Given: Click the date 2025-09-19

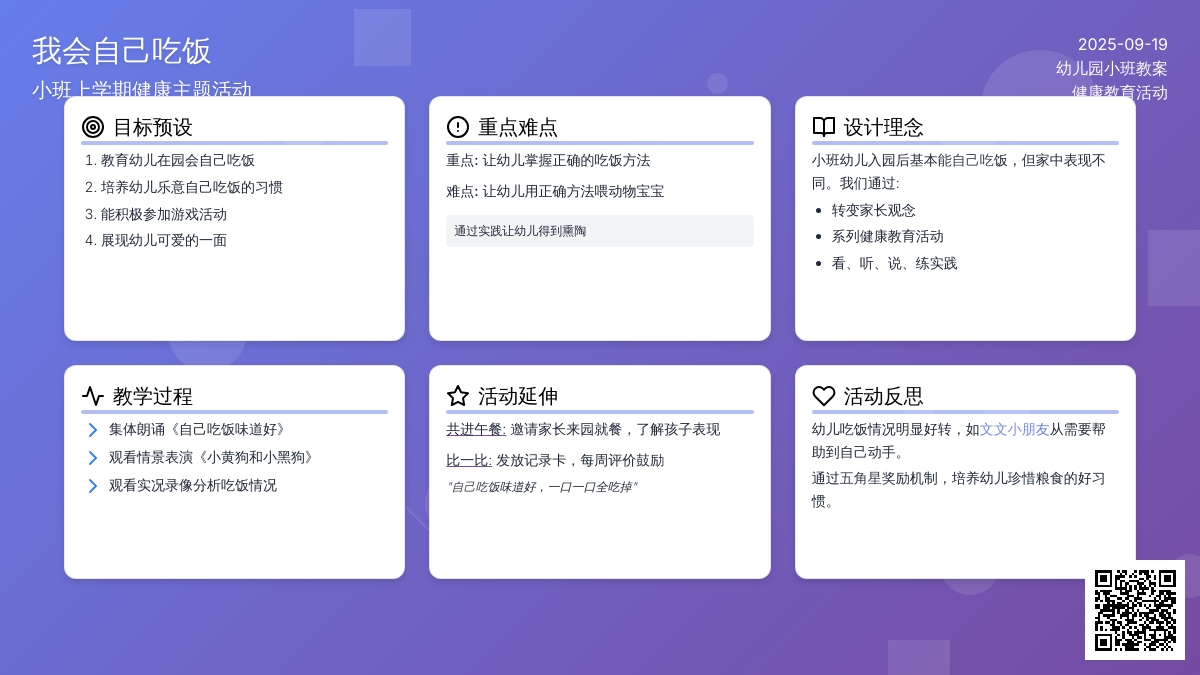Looking at the screenshot, I should click(1122, 44).
